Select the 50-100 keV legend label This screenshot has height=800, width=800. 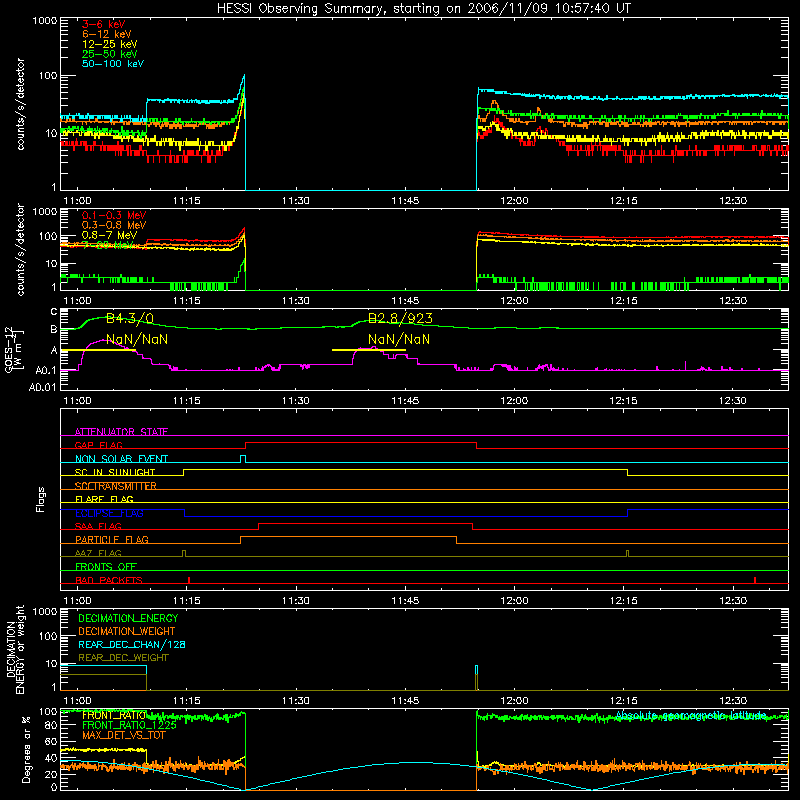pos(113,64)
